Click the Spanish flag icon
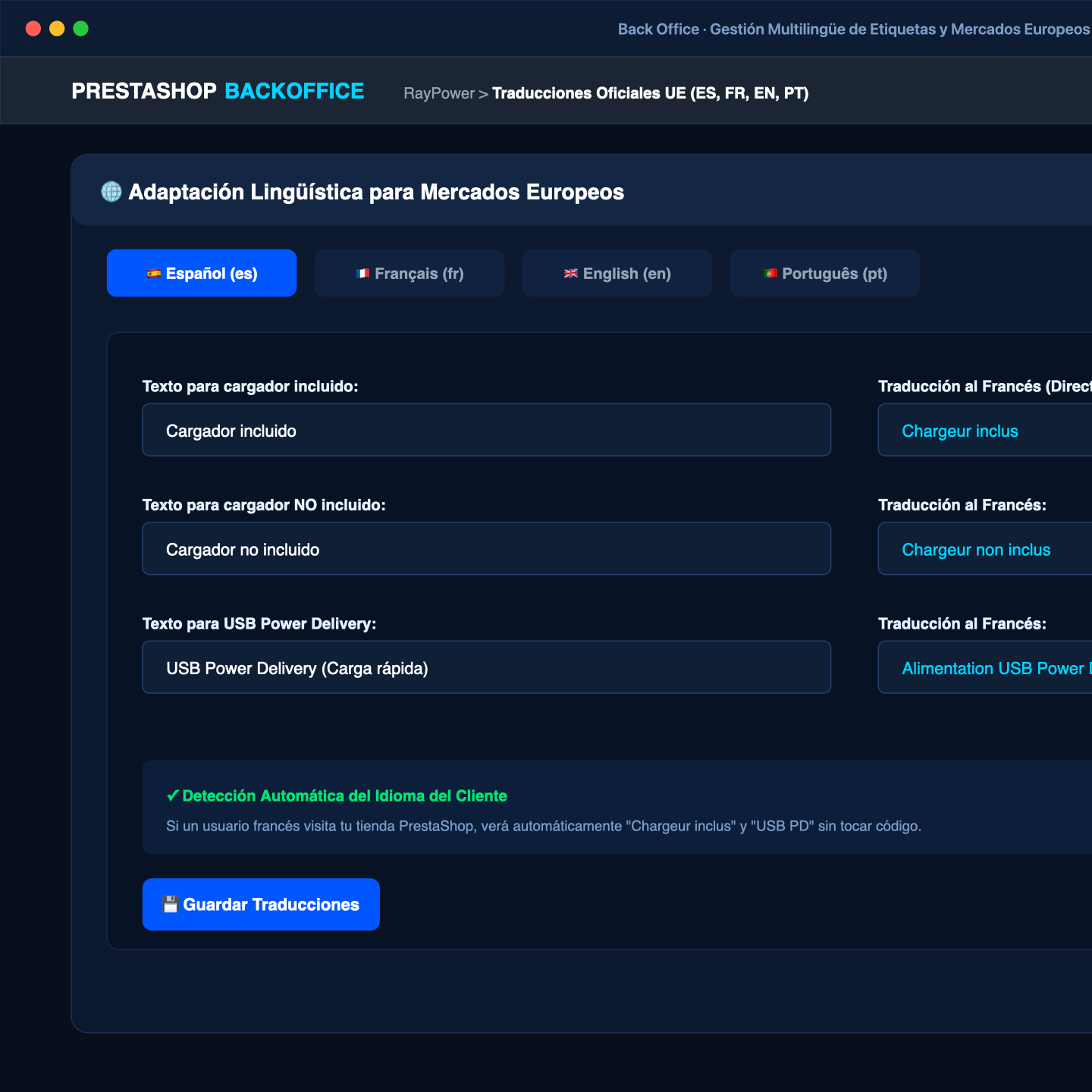The width and height of the screenshot is (1092, 1092). pyautogui.click(x=154, y=274)
